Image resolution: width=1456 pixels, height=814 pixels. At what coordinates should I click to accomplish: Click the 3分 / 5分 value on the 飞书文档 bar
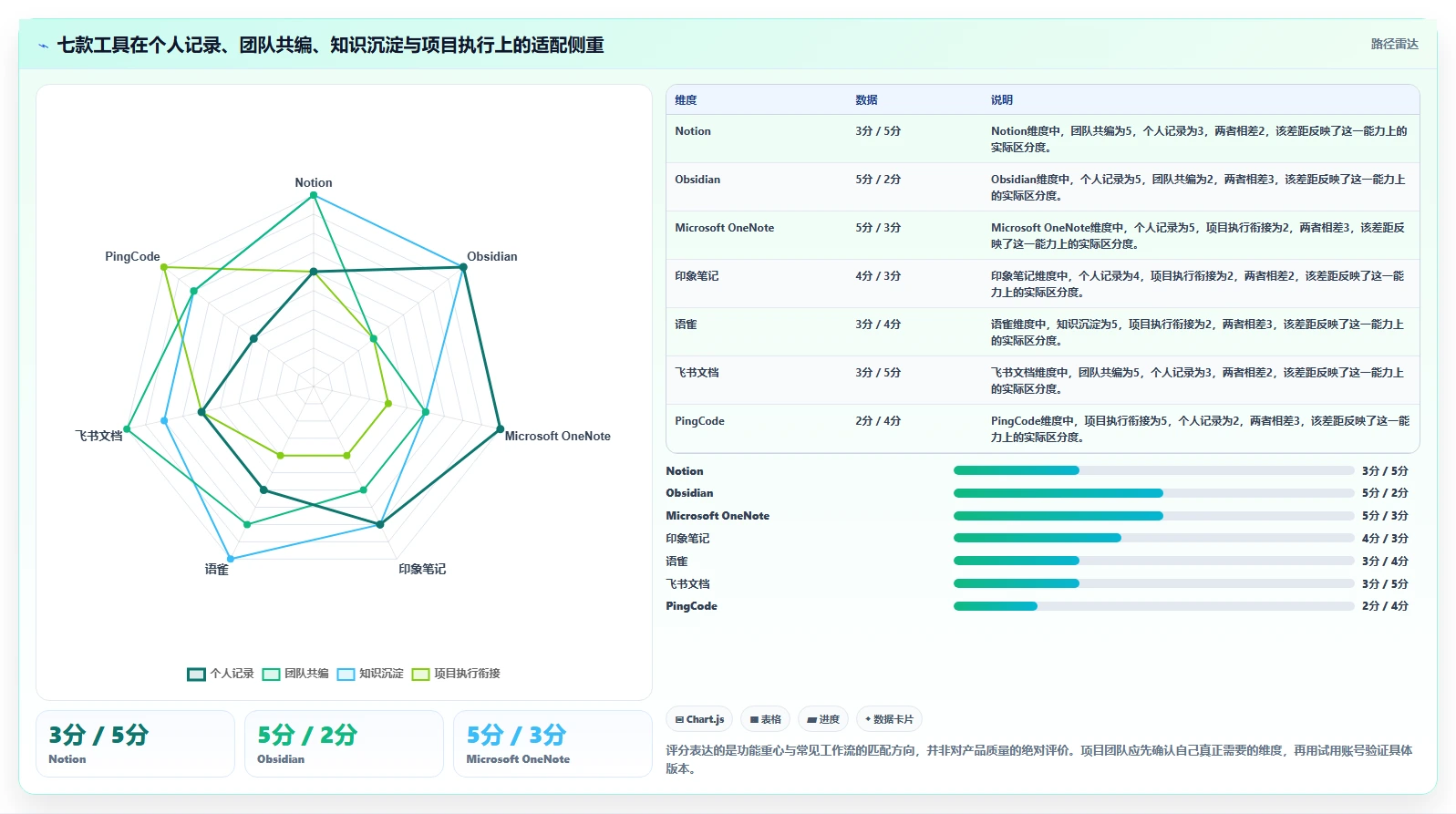point(1385,584)
